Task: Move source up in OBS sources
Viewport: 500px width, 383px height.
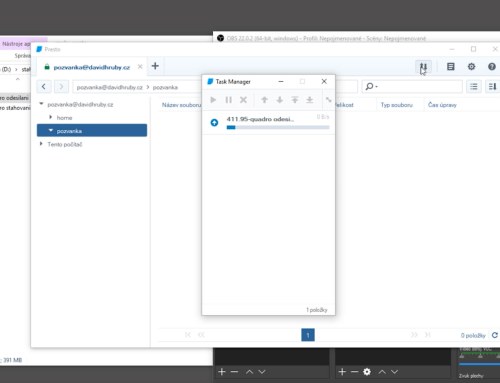Action: tap(382, 372)
